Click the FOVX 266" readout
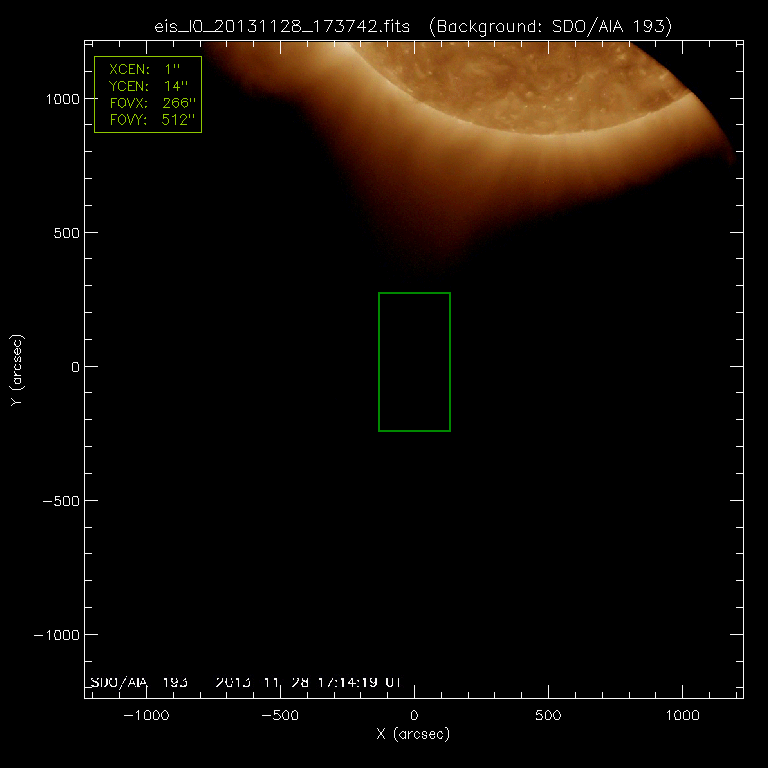 [149, 104]
